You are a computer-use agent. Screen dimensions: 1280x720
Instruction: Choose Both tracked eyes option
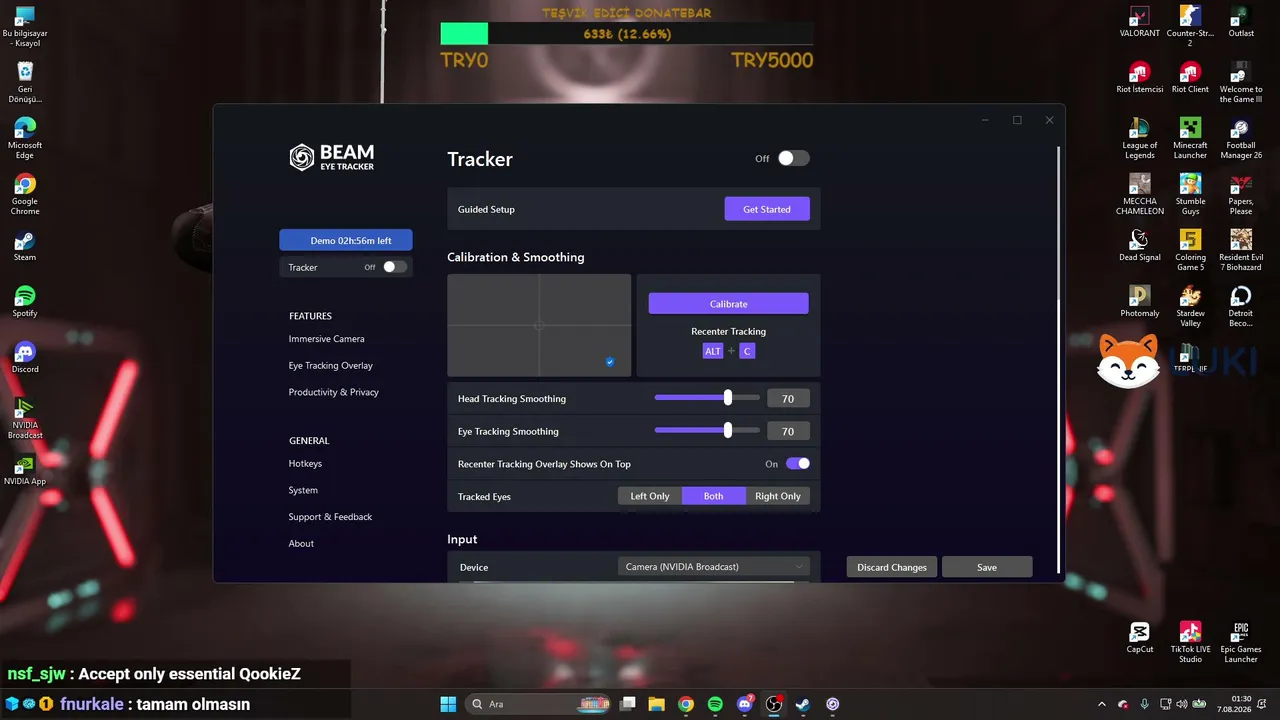point(714,496)
